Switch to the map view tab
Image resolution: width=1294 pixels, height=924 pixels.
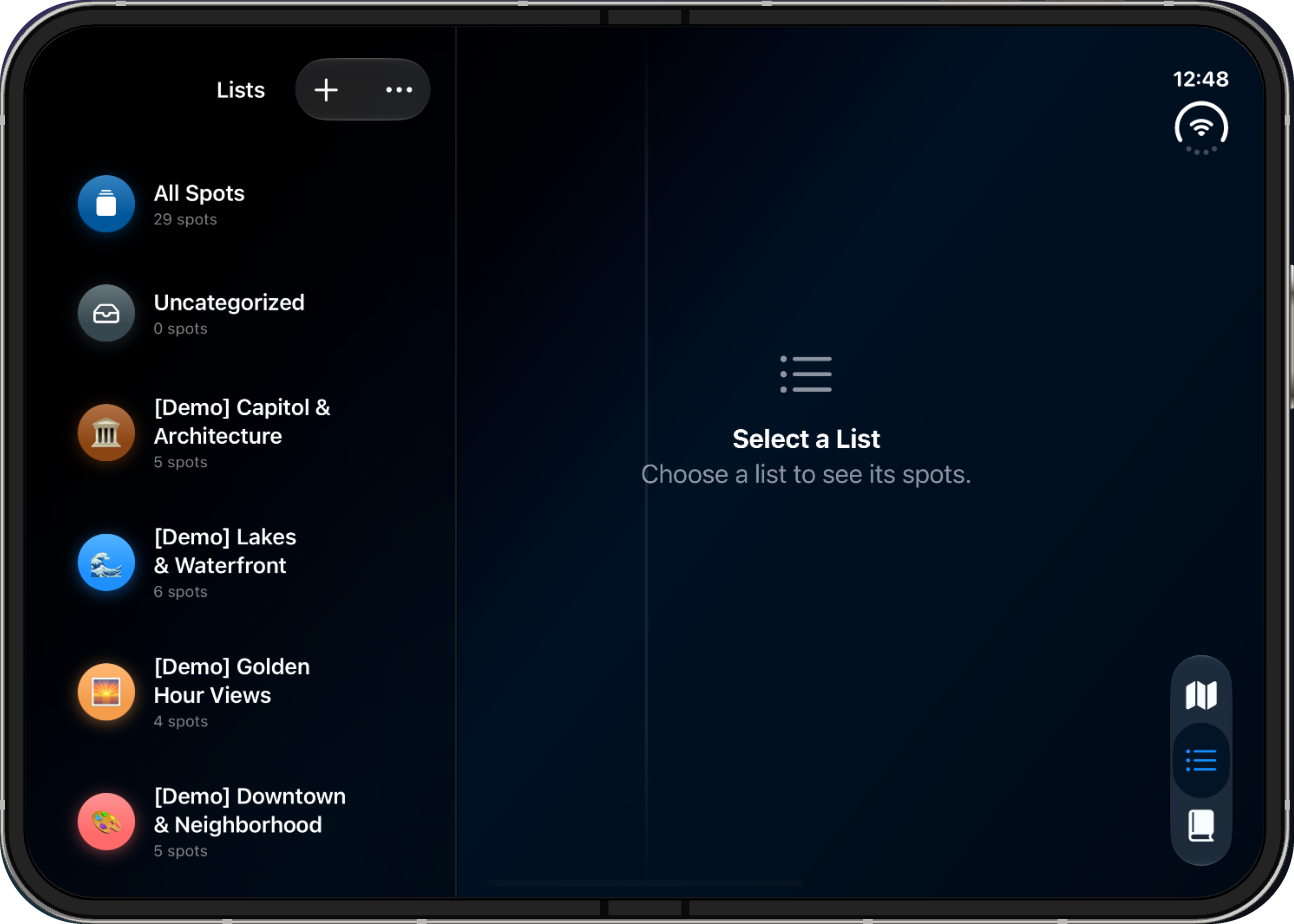point(1201,695)
